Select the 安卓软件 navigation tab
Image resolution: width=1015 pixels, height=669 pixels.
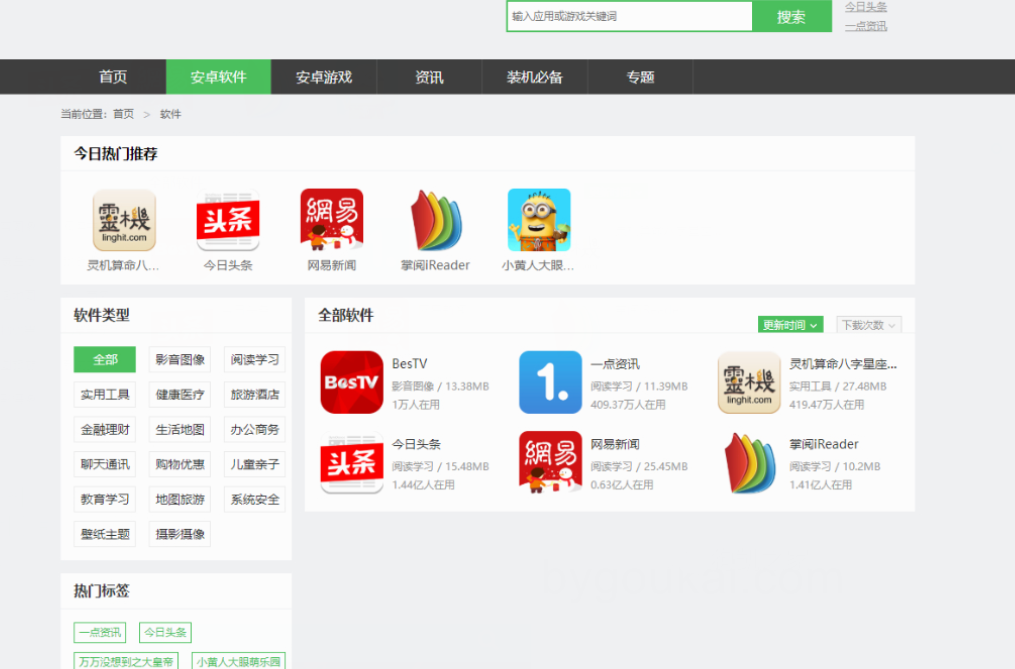click(x=219, y=77)
